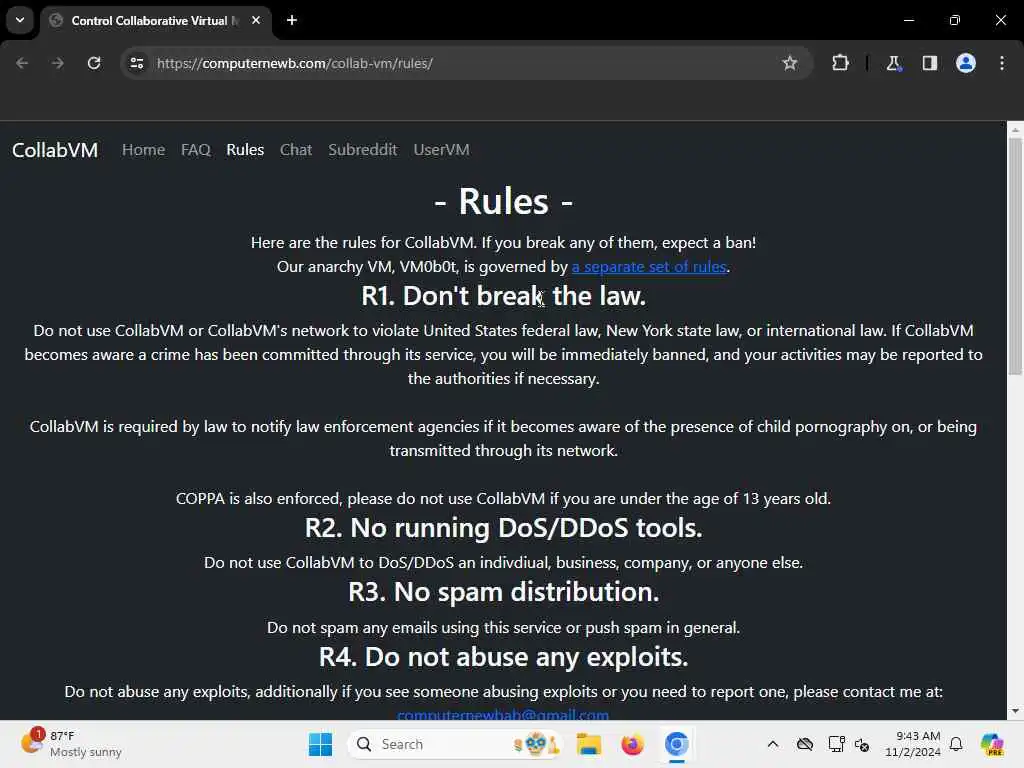Click heading 'R1. Don't break the law.'

click(504, 296)
